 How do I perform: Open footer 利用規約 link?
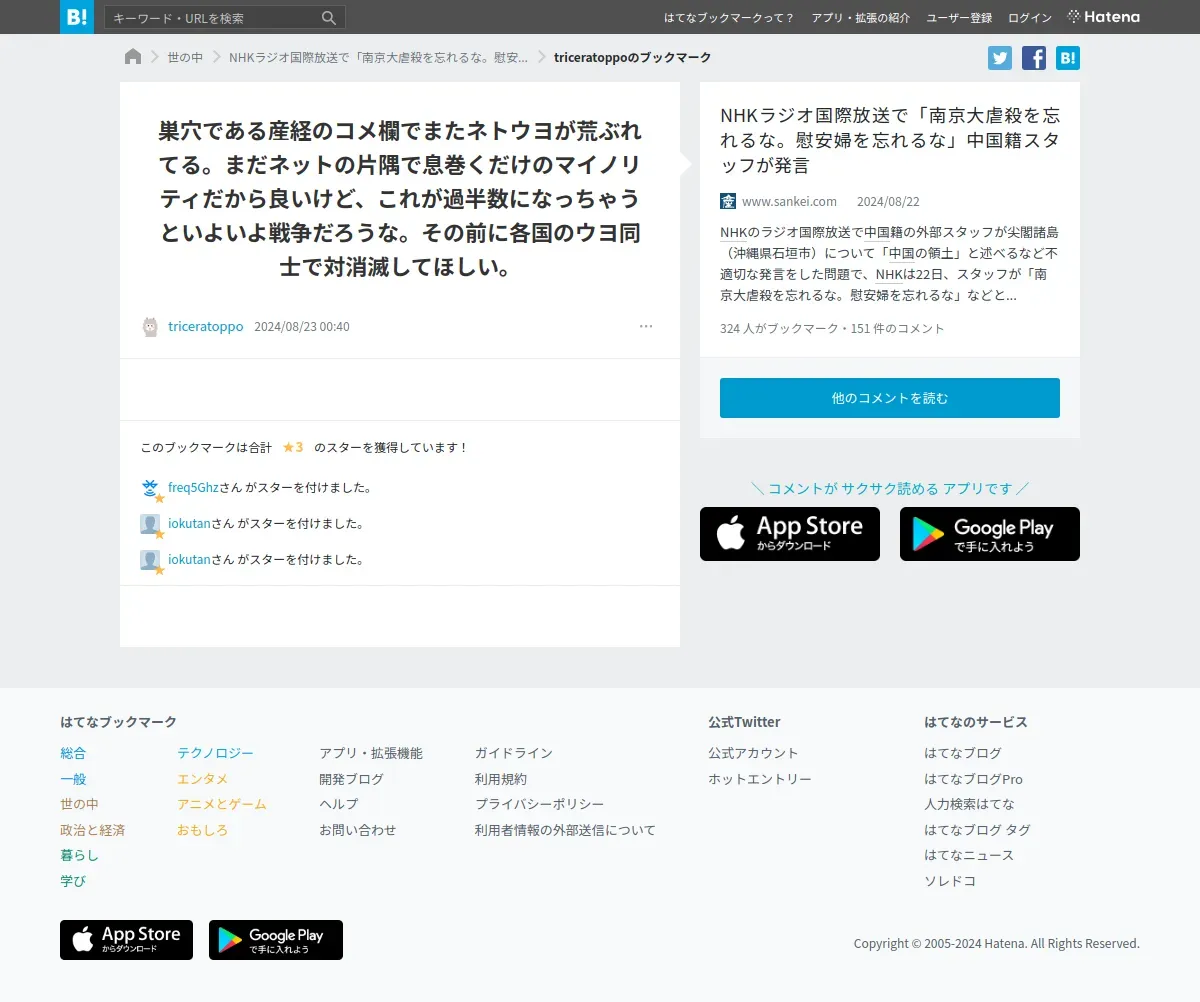[501, 779]
